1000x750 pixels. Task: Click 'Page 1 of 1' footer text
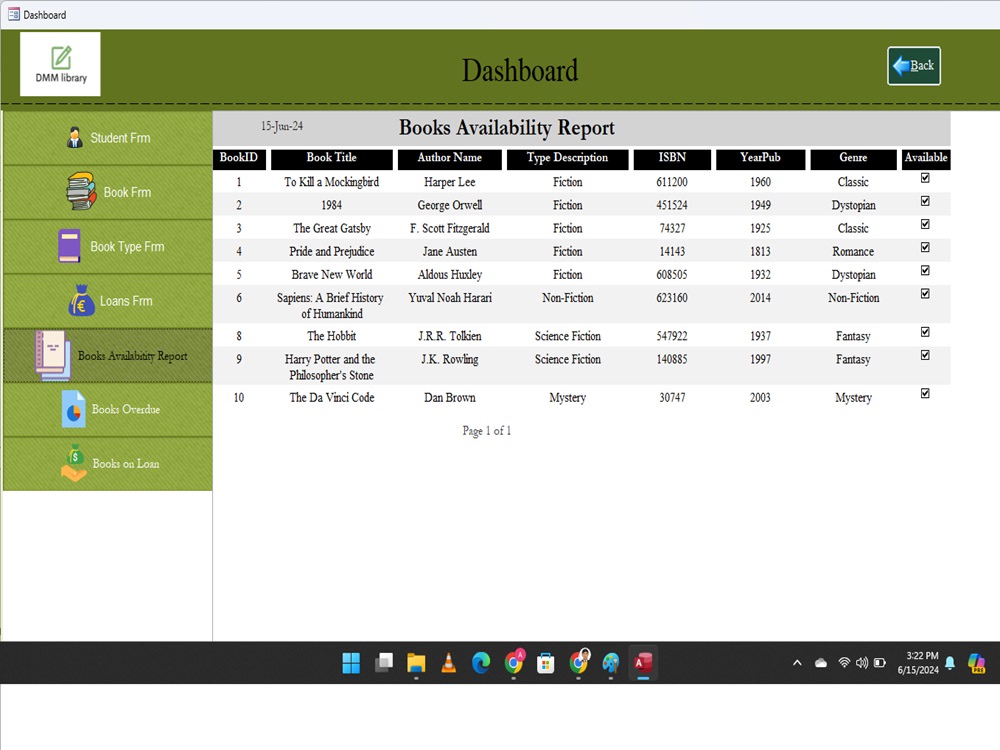click(487, 431)
